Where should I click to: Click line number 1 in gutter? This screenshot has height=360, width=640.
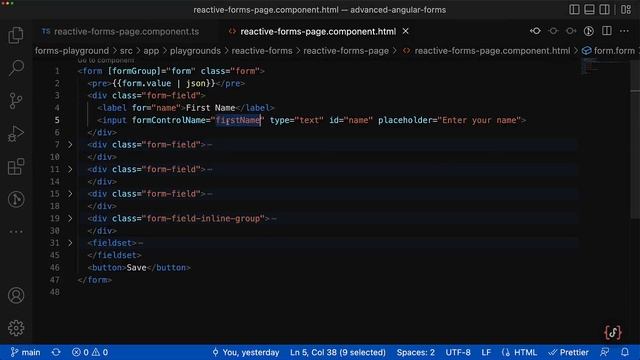point(57,71)
